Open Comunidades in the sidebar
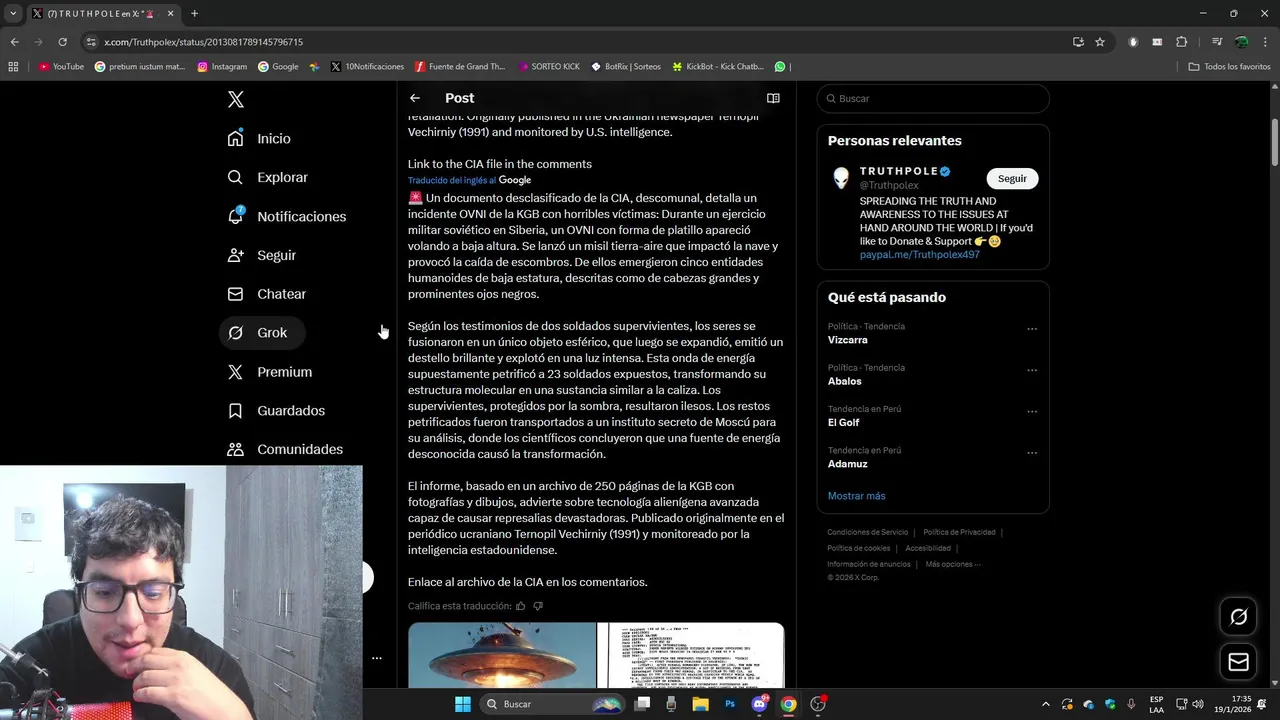The image size is (1280, 720). pyautogui.click(x=286, y=450)
